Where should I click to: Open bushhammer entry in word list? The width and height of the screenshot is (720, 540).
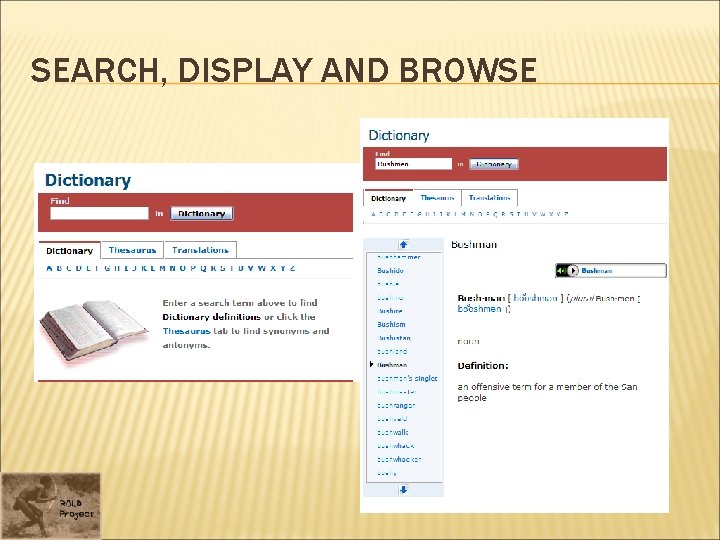(x=399, y=257)
